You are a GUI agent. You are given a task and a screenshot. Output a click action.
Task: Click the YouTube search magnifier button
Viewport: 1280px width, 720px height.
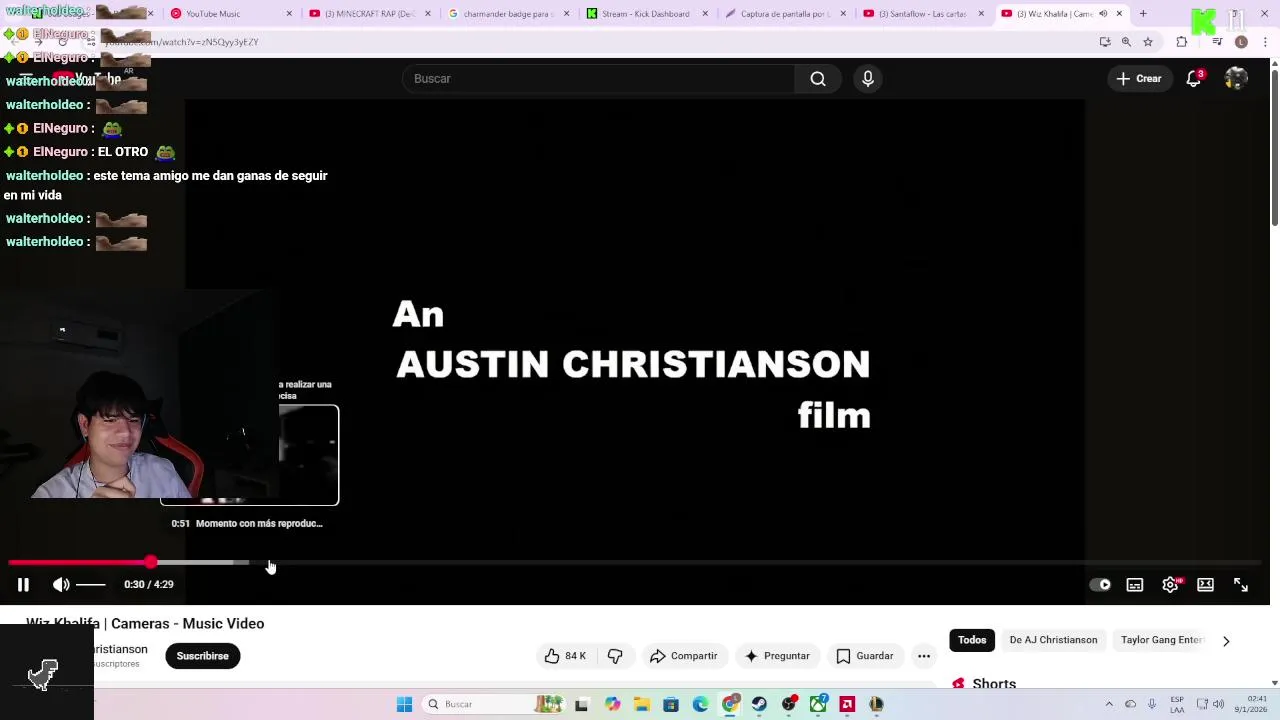[818, 79]
